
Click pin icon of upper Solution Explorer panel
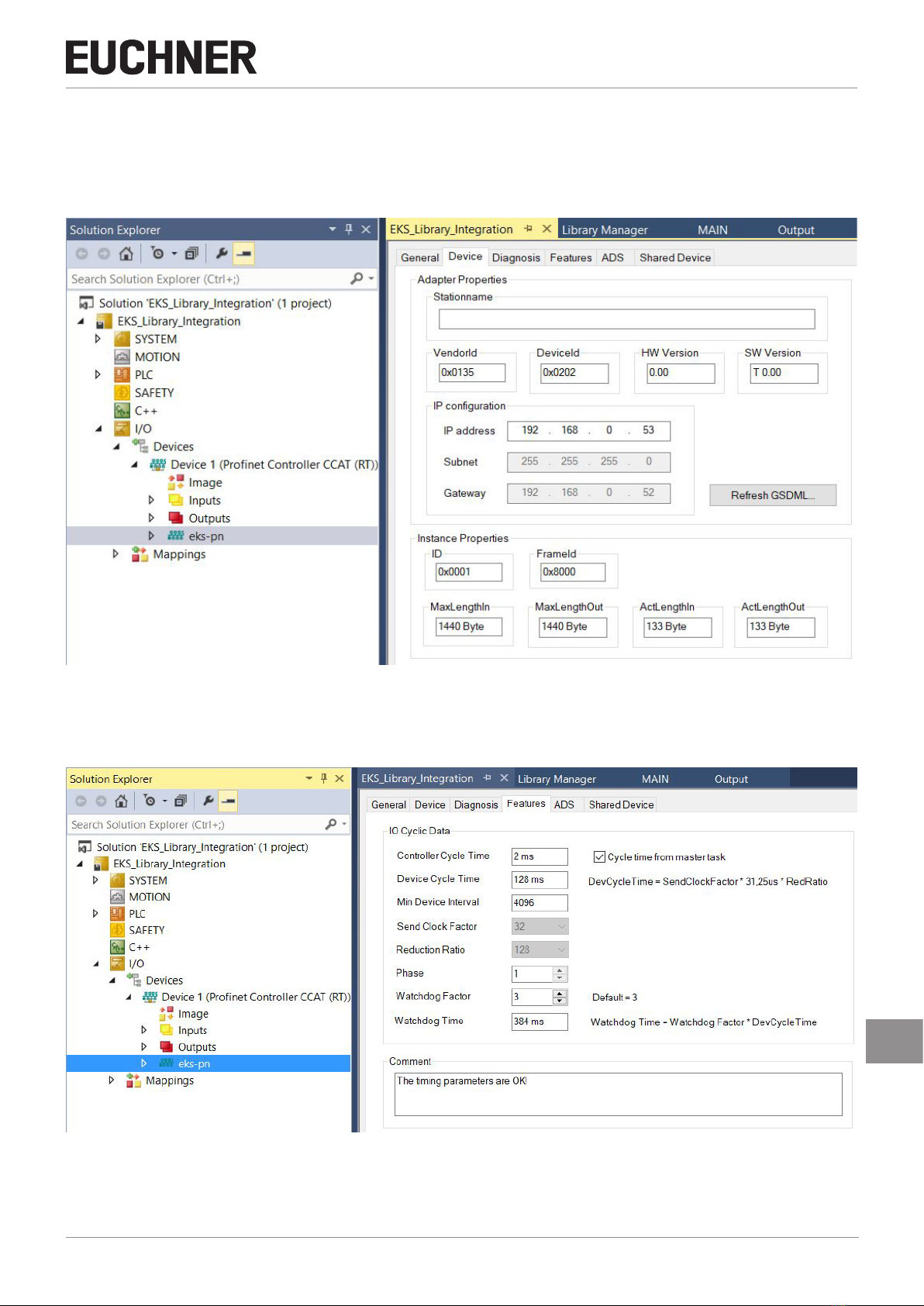click(349, 229)
